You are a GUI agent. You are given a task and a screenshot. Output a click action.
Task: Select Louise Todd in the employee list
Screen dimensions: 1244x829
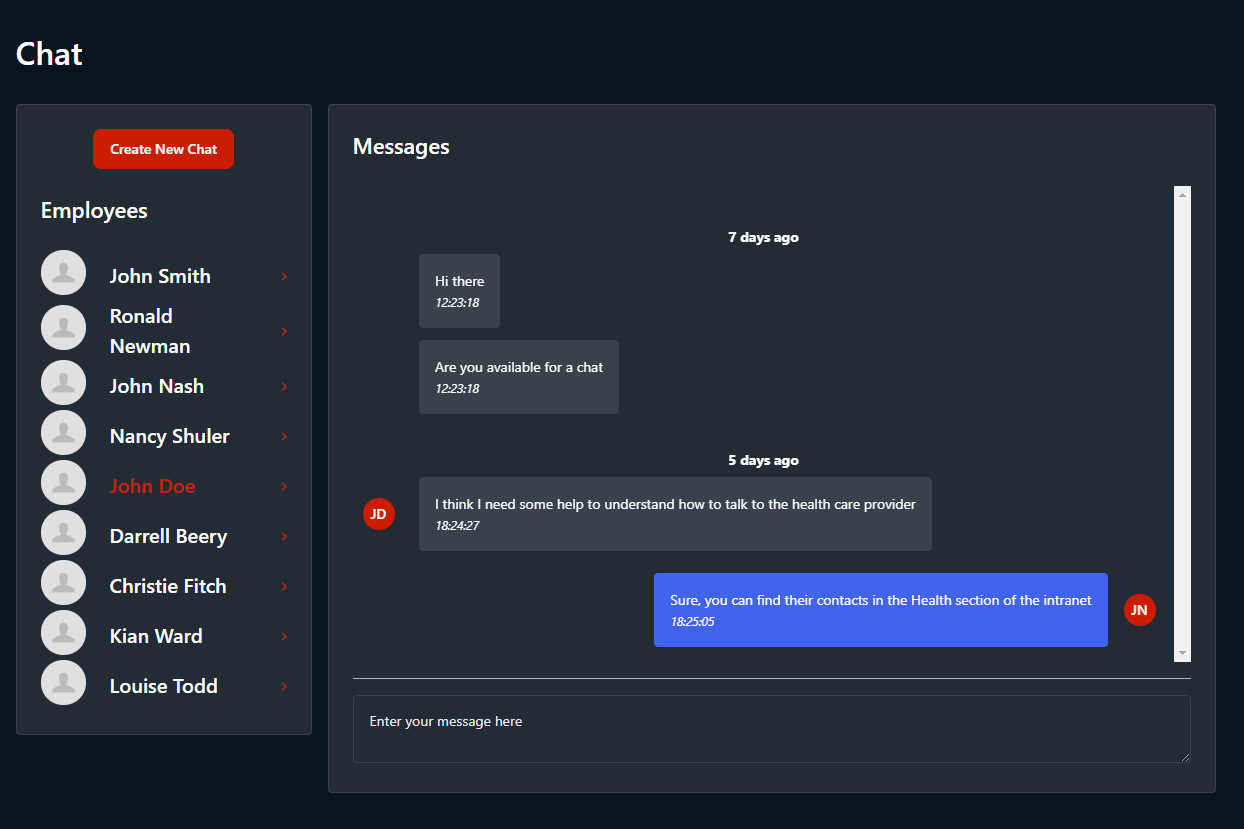(163, 685)
